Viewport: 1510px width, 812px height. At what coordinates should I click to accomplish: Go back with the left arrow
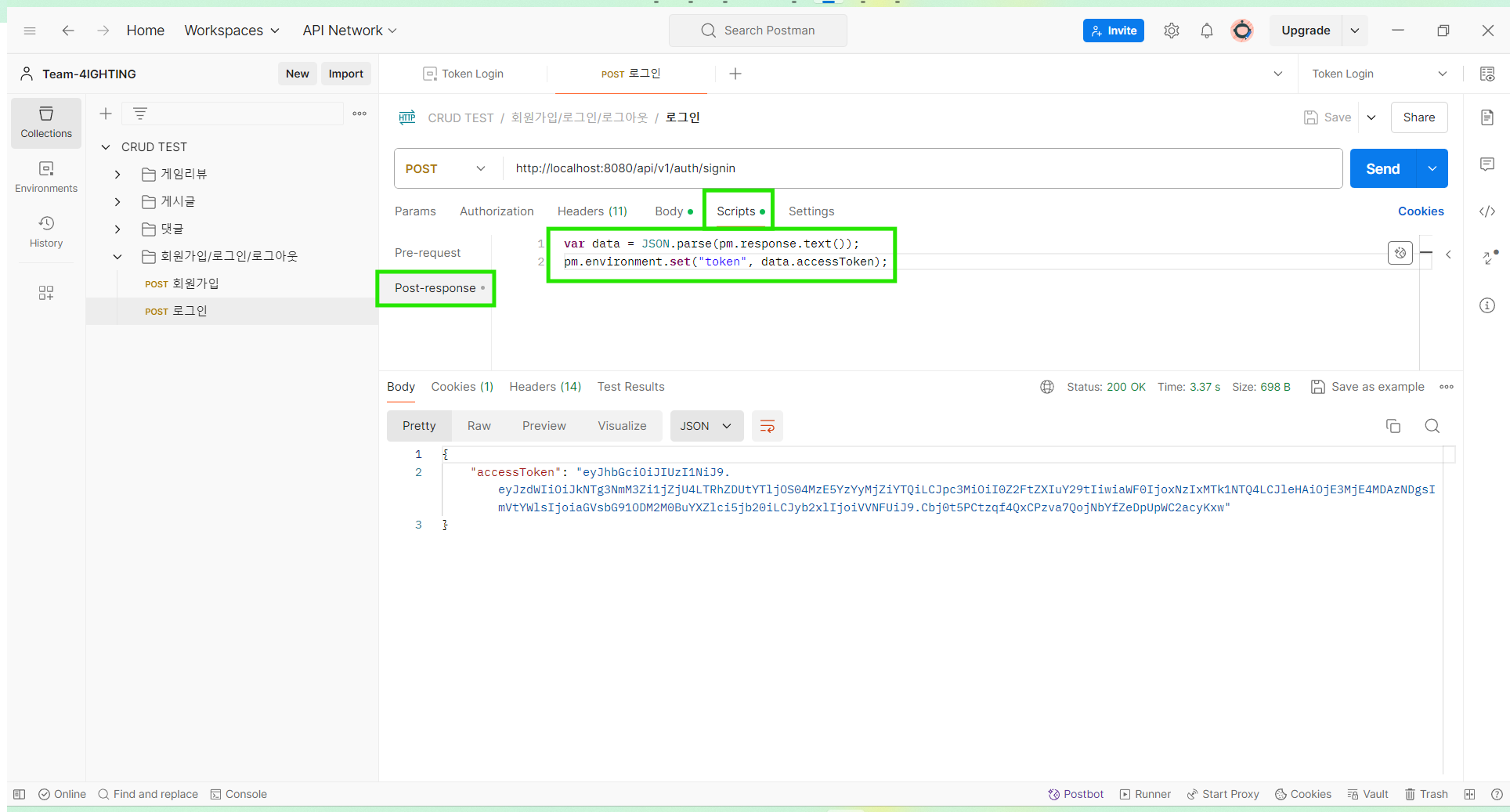(68, 31)
